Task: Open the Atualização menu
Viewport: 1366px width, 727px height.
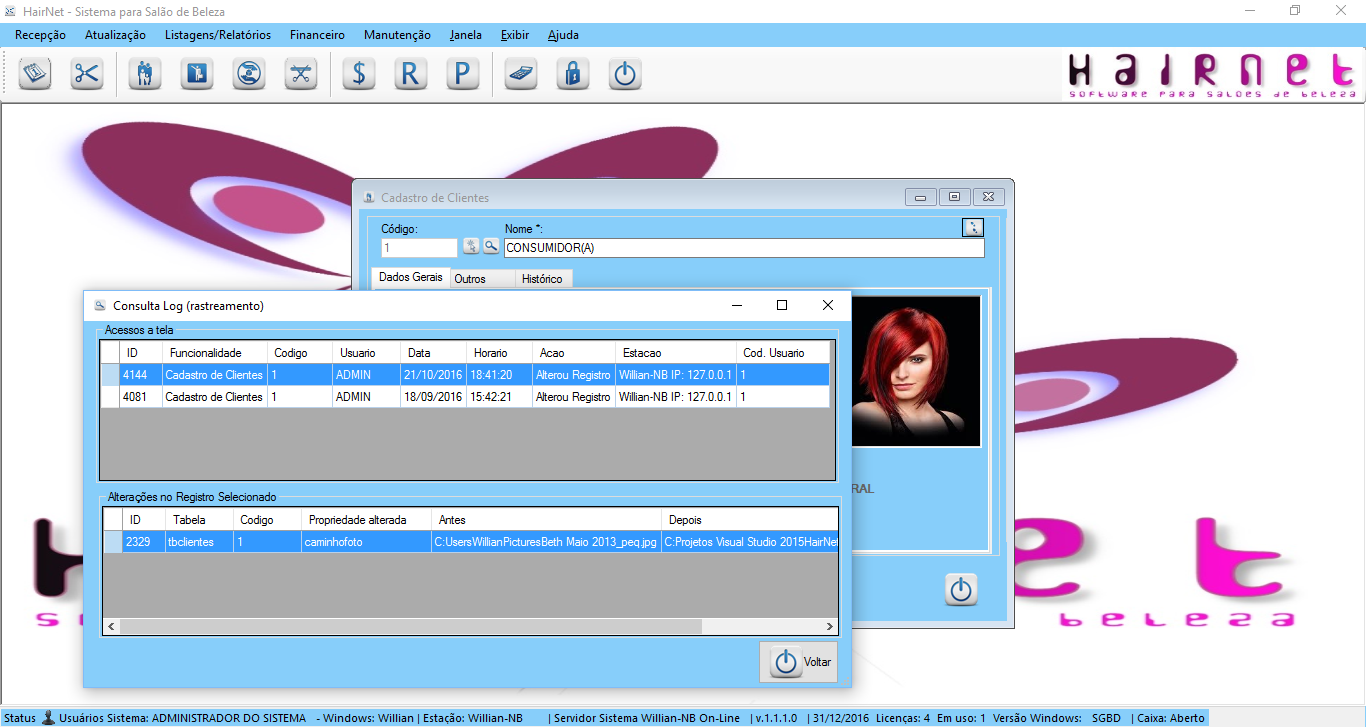Action: coord(116,35)
